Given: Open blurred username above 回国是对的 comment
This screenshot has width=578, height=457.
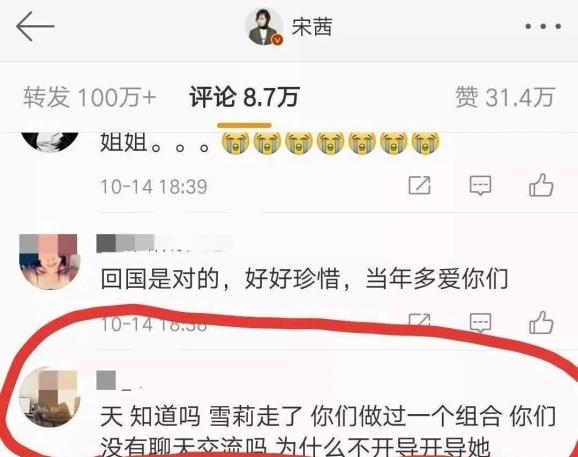Looking at the screenshot, I should pyautogui.click(x=164, y=244).
